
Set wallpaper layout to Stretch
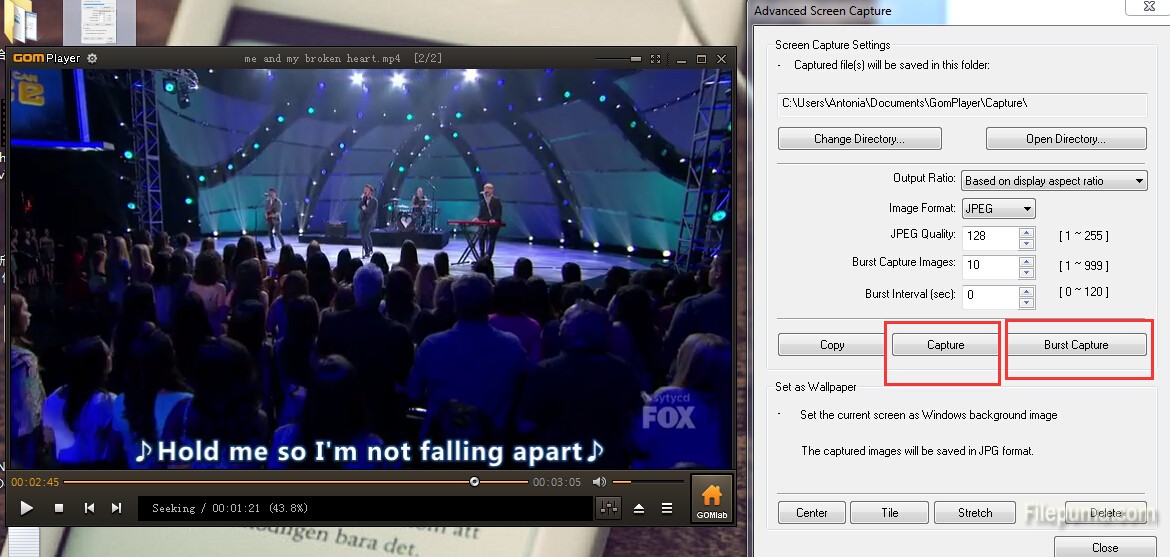[974, 513]
